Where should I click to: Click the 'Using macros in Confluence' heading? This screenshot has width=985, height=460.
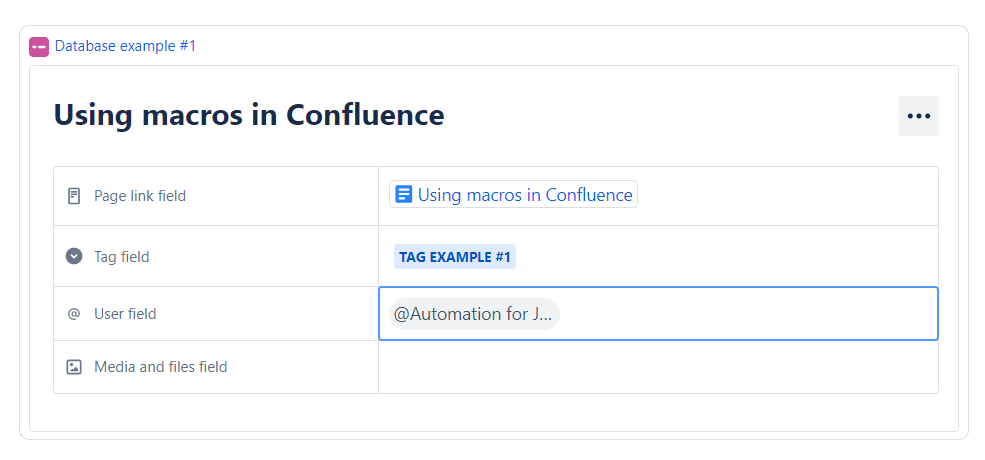click(x=248, y=115)
